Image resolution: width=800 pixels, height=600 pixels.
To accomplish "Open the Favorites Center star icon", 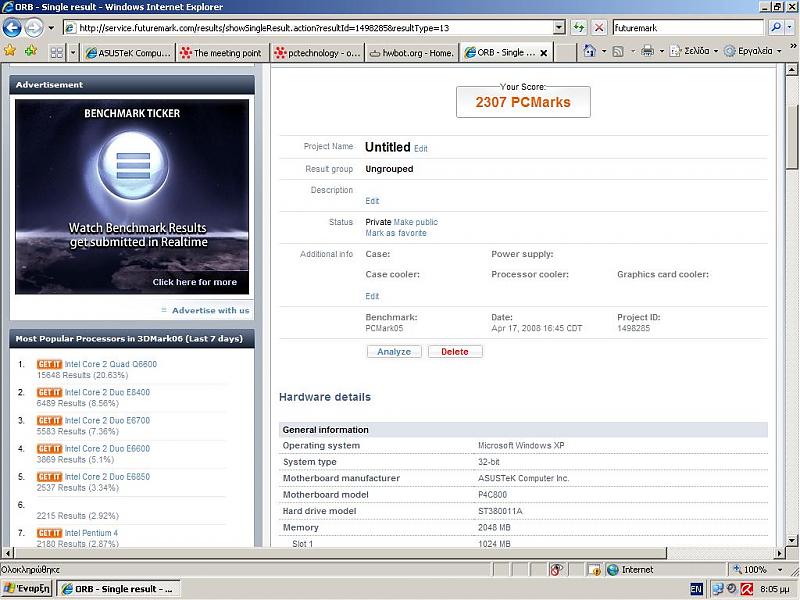I will point(10,51).
